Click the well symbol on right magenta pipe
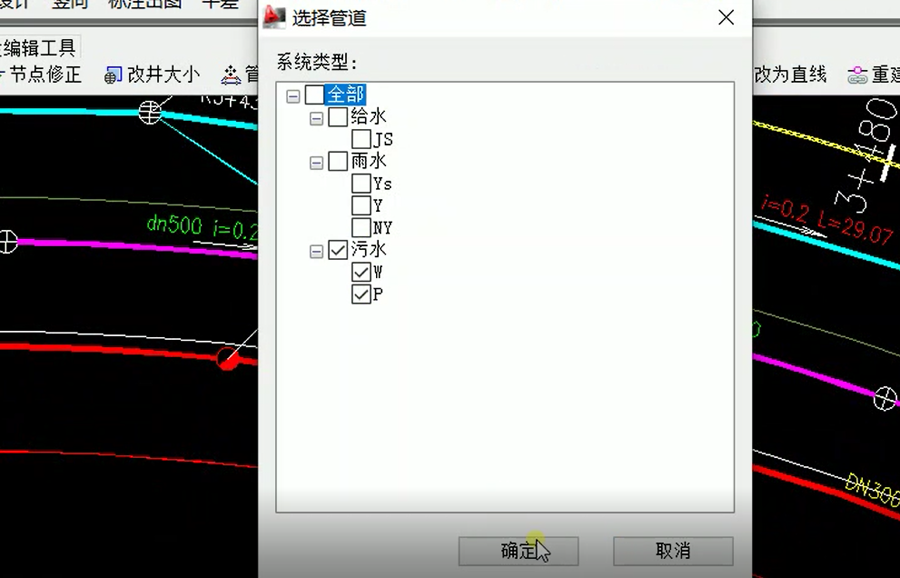Image resolution: width=900 pixels, height=578 pixels. tap(885, 398)
